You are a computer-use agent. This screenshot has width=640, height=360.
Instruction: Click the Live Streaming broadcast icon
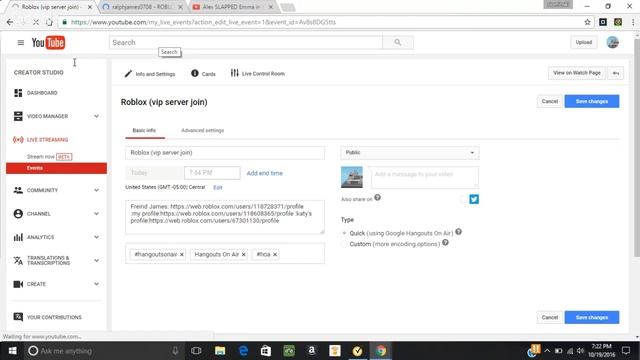click(x=18, y=140)
